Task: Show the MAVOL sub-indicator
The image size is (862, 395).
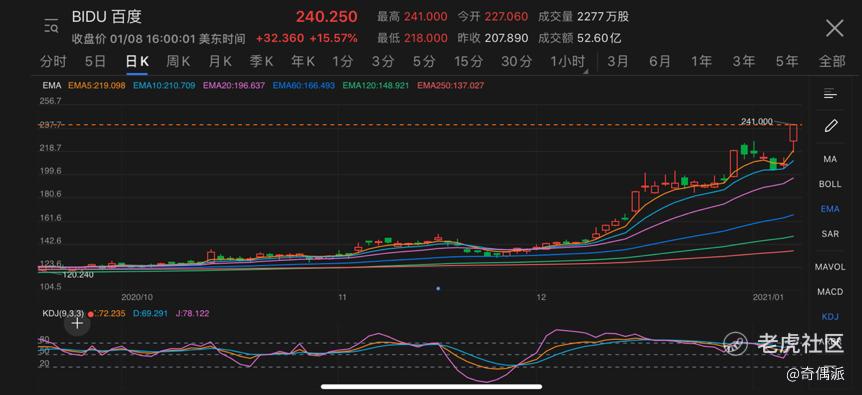Action: tap(830, 268)
